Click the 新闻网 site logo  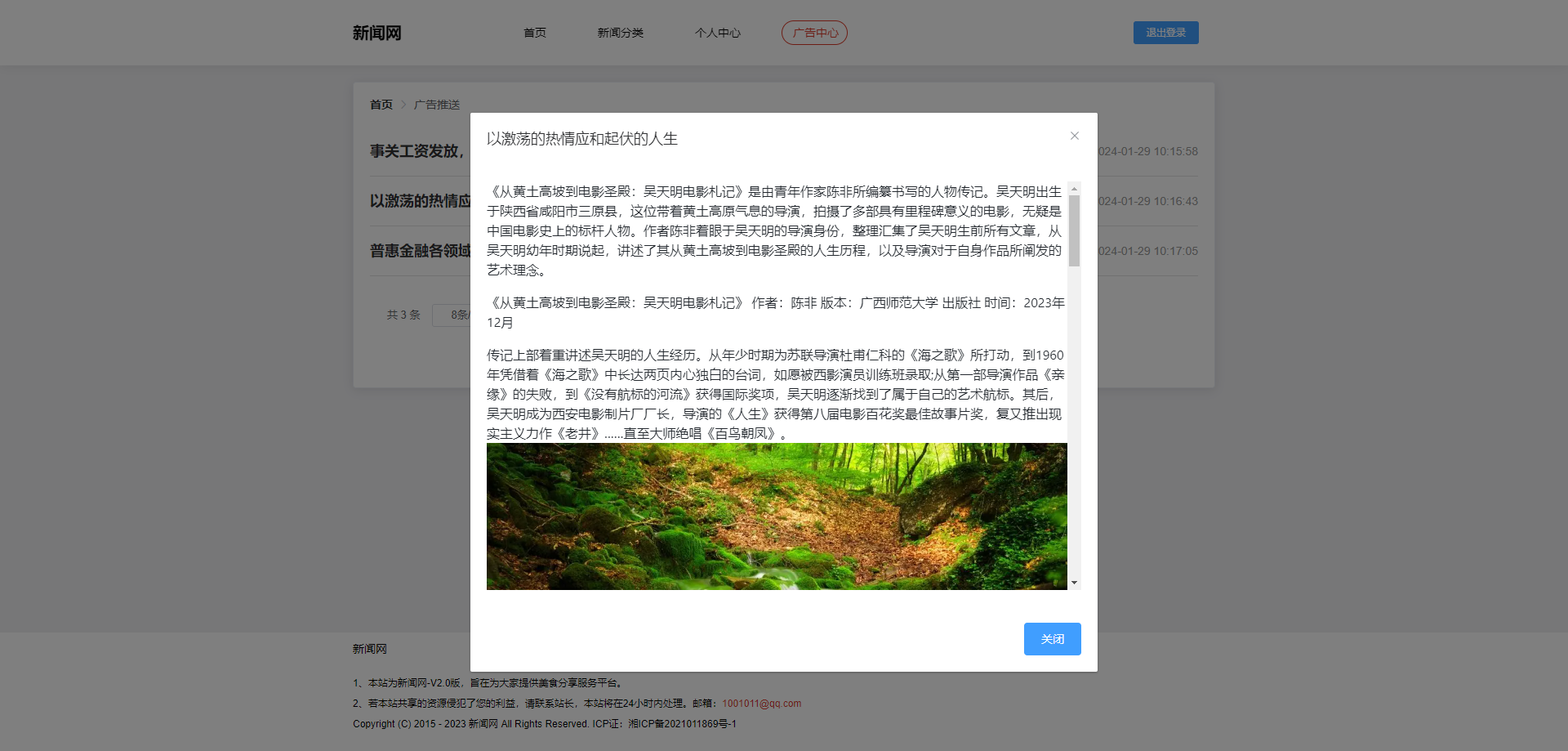point(376,33)
